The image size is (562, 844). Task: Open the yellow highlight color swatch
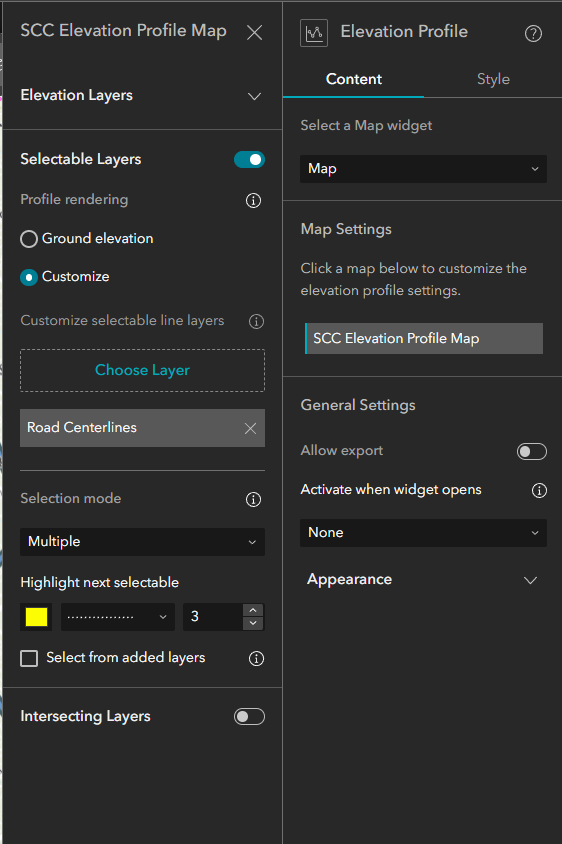[x=37, y=617]
